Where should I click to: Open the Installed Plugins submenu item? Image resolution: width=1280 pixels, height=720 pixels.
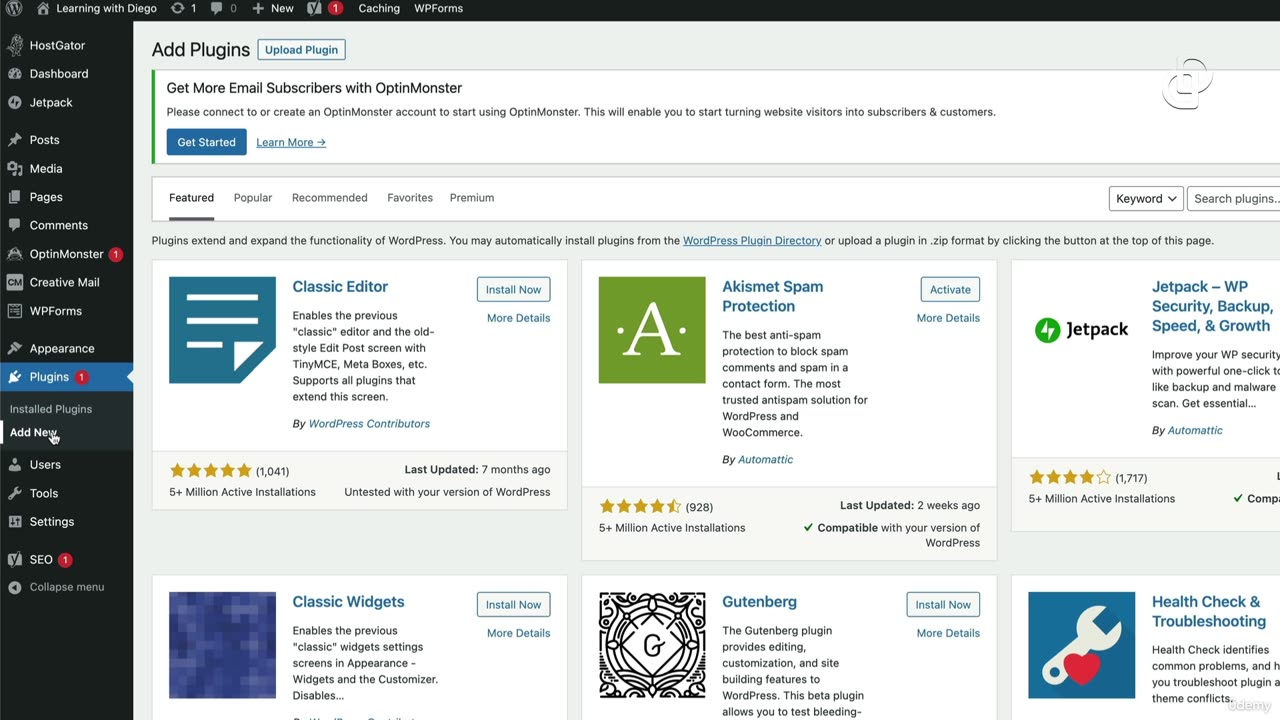[x=51, y=409]
